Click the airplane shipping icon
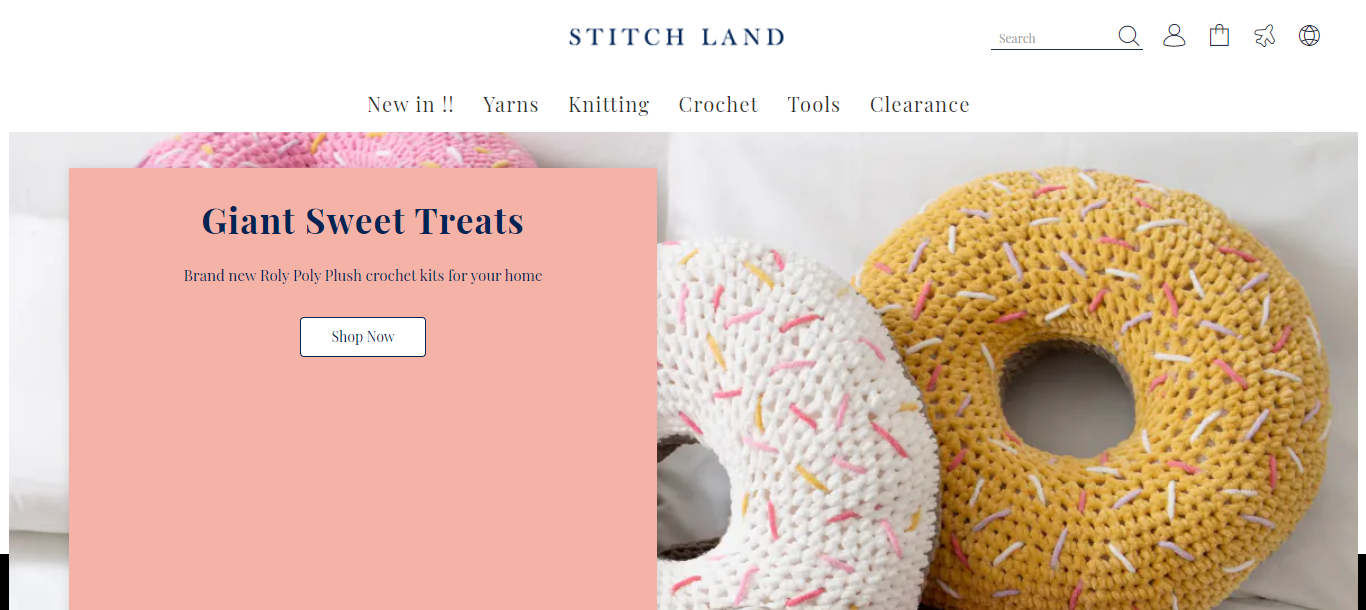Image resolution: width=1366 pixels, height=610 pixels. (x=1264, y=36)
